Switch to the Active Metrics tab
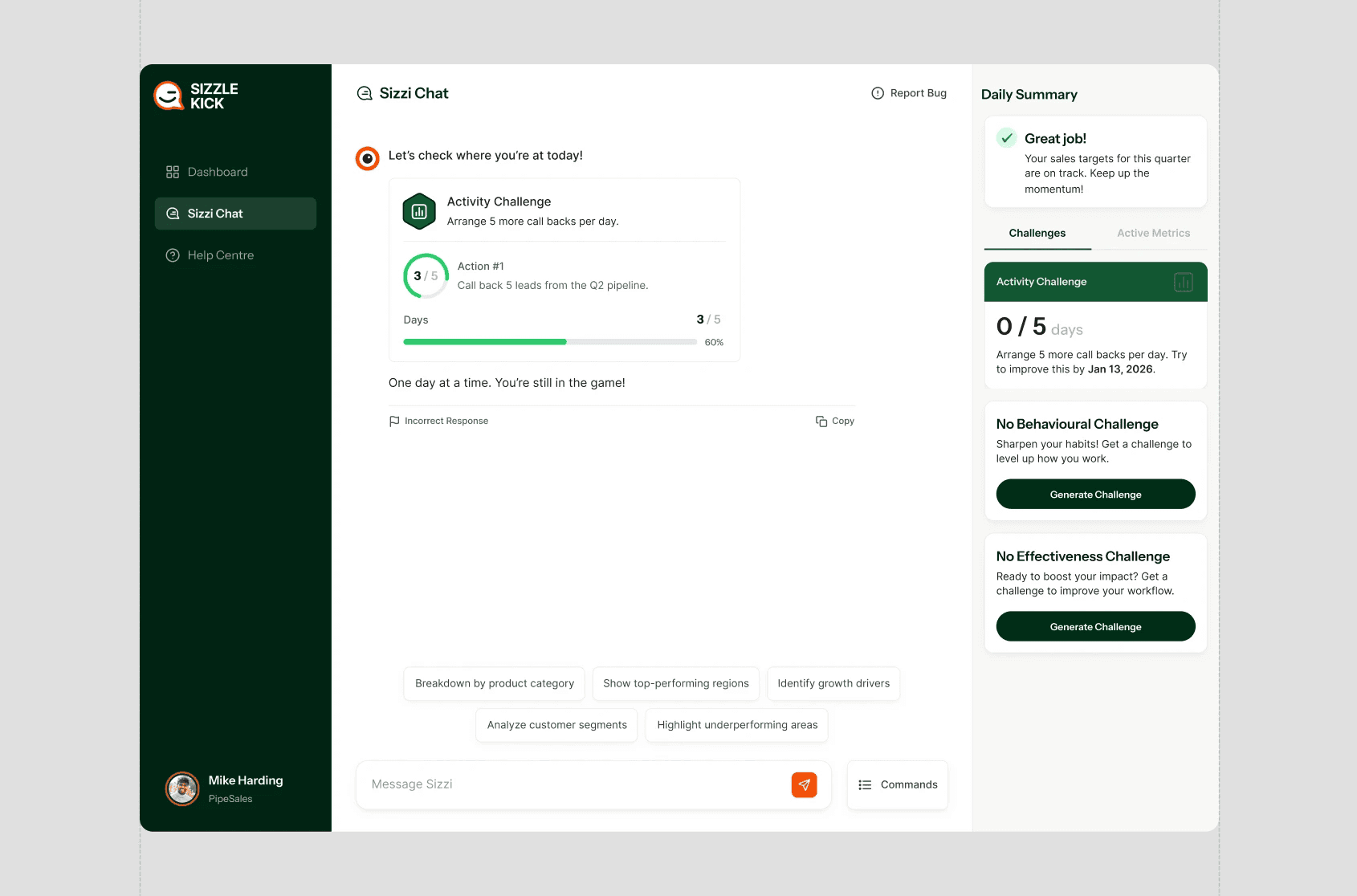The width and height of the screenshot is (1357, 896). click(x=1153, y=233)
